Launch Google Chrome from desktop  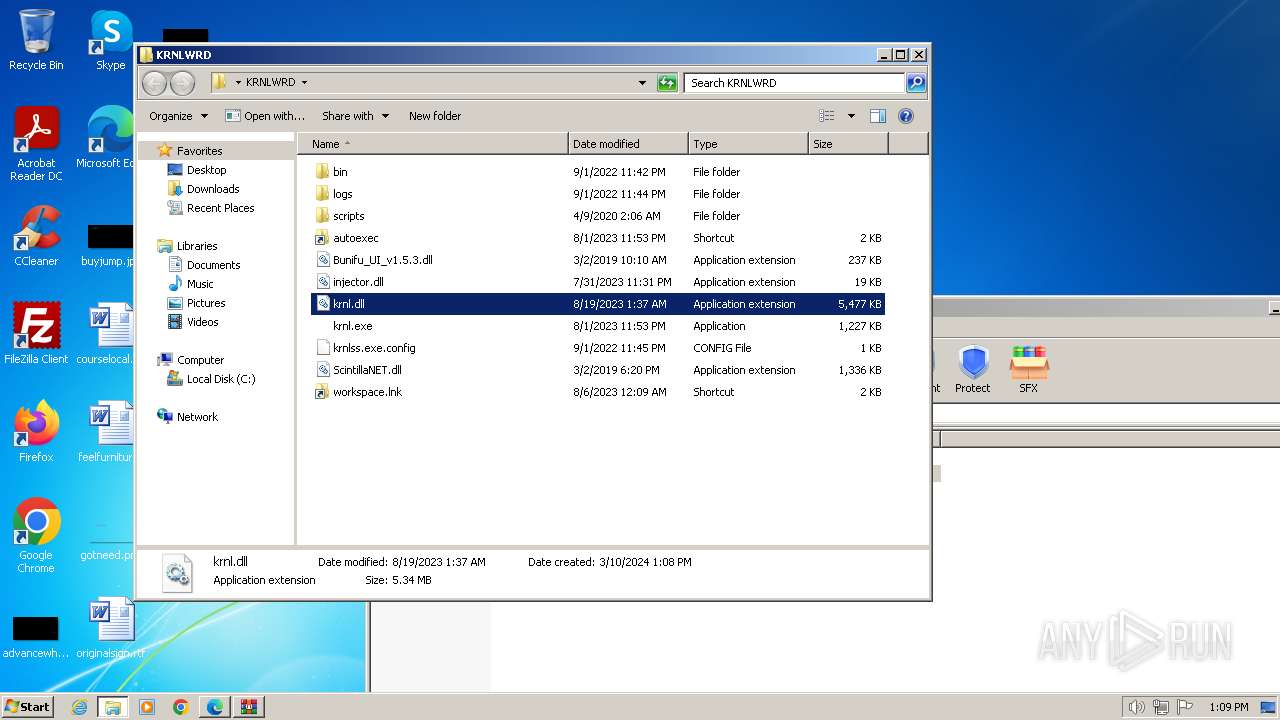(x=36, y=536)
